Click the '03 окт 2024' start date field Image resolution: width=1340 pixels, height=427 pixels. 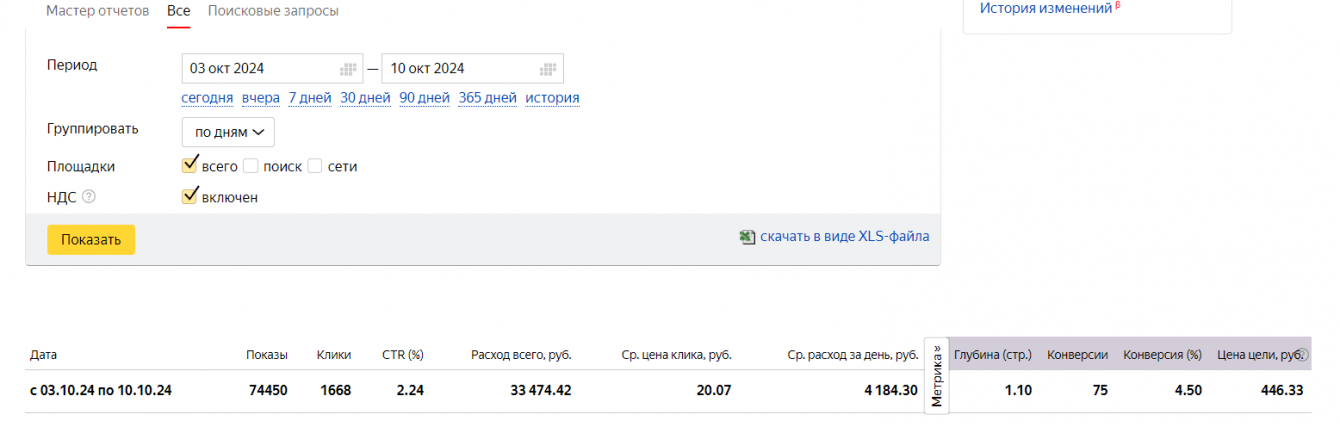tap(260, 69)
